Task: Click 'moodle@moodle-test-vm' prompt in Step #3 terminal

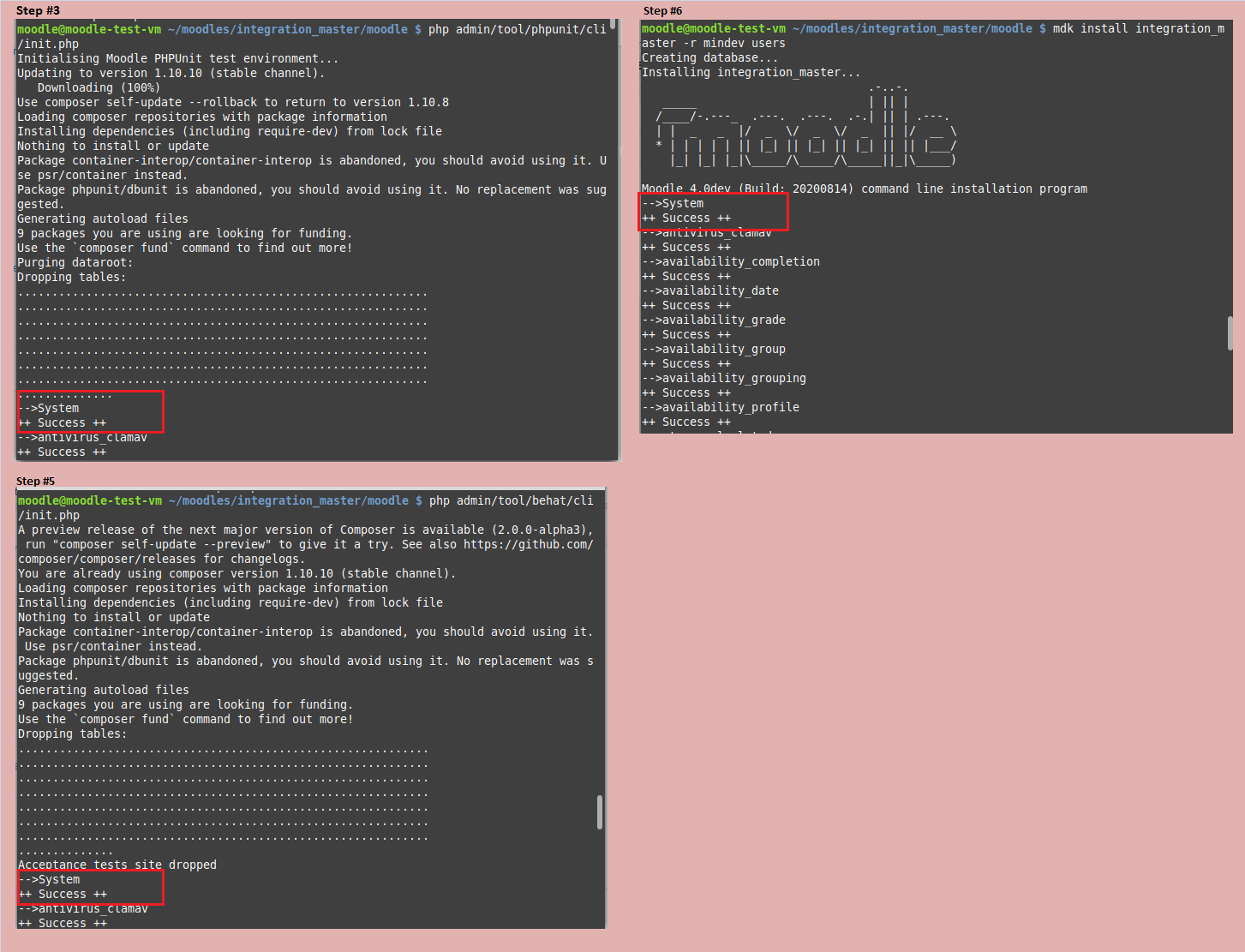Action: [89, 29]
